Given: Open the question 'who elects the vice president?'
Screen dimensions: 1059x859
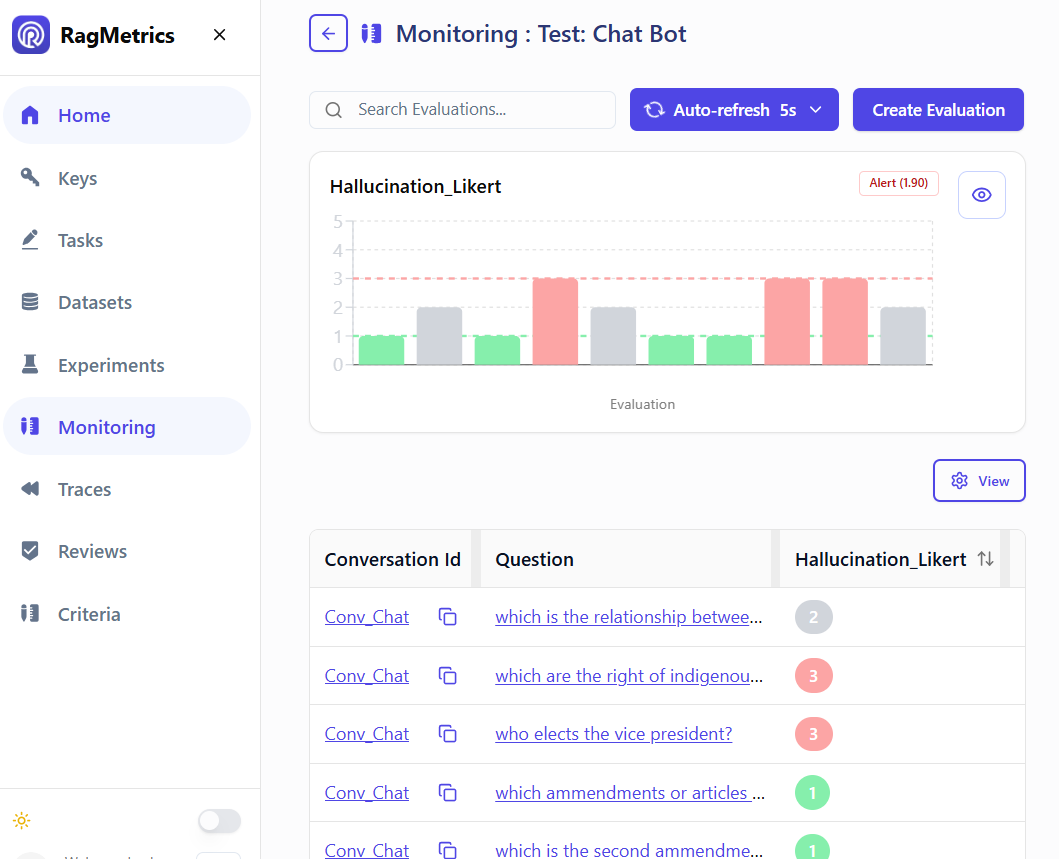Looking at the screenshot, I should tap(613, 733).
